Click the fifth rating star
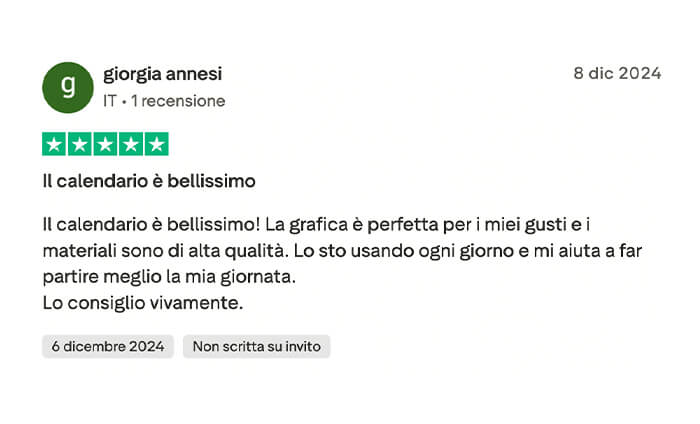 pyautogui.click(x=156, y=144)
